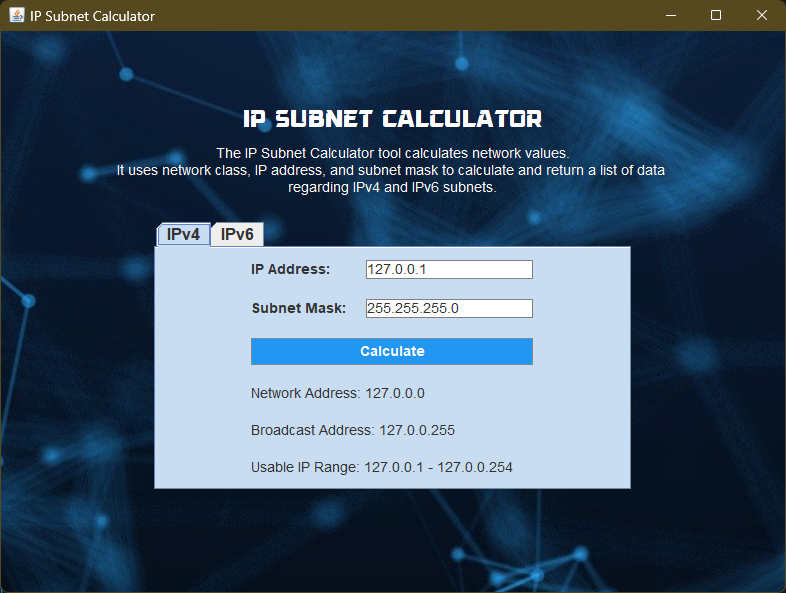
Task: Click the IP Address label
Action: 291,269
